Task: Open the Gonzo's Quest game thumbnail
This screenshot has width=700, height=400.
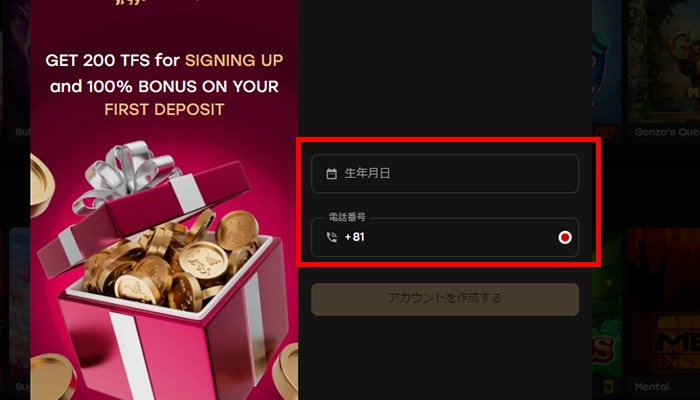Action: coord(664,71)
